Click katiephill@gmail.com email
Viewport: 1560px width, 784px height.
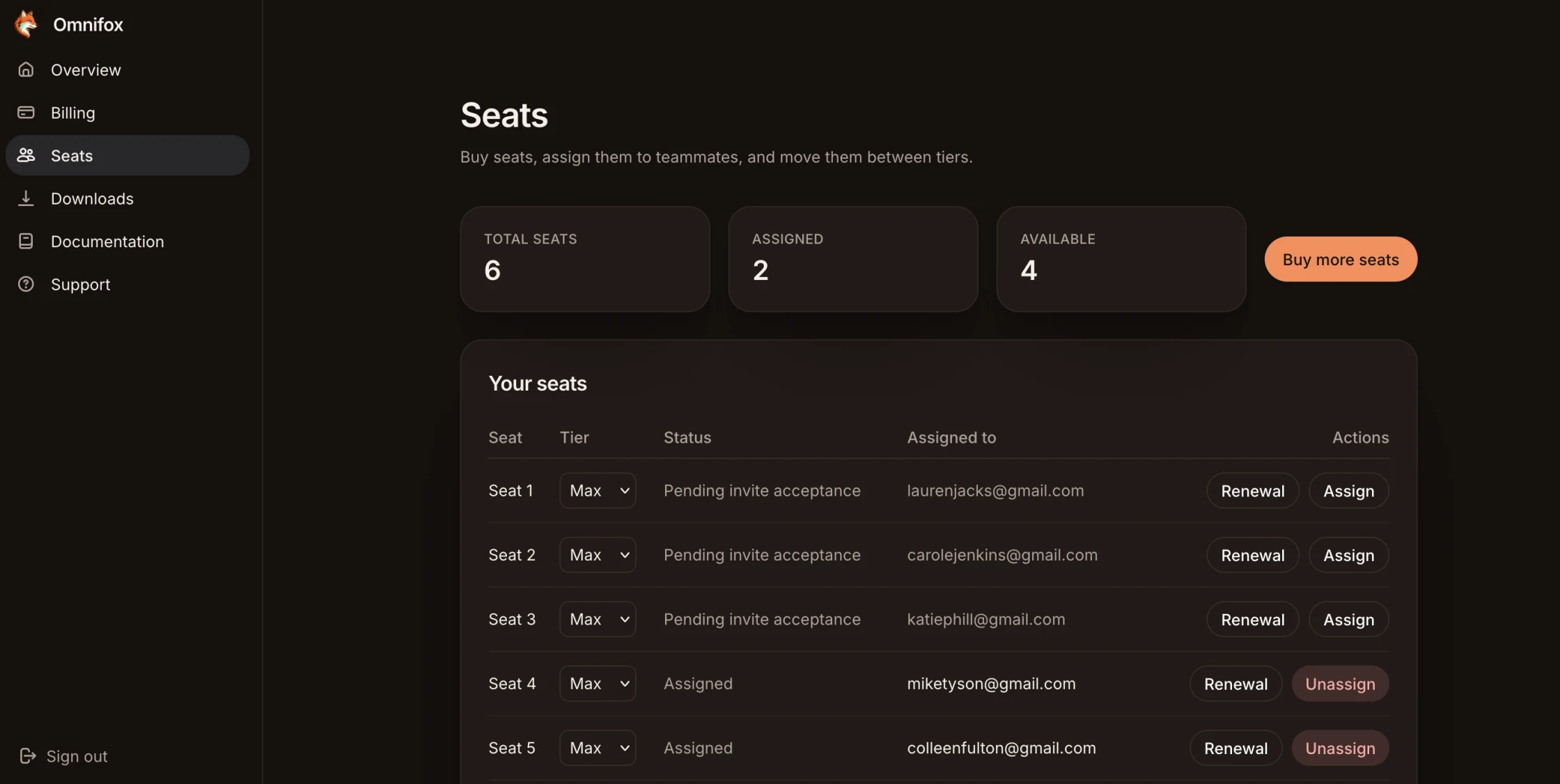(x=986, y=620)
